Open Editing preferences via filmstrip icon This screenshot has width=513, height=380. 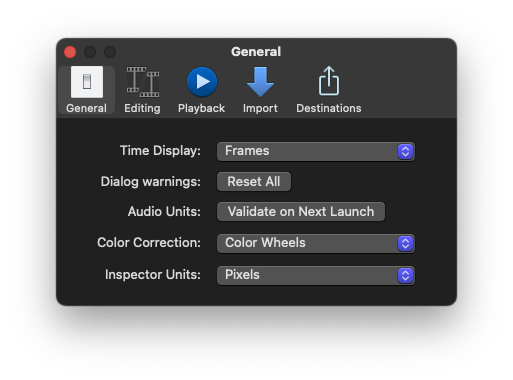143,82
